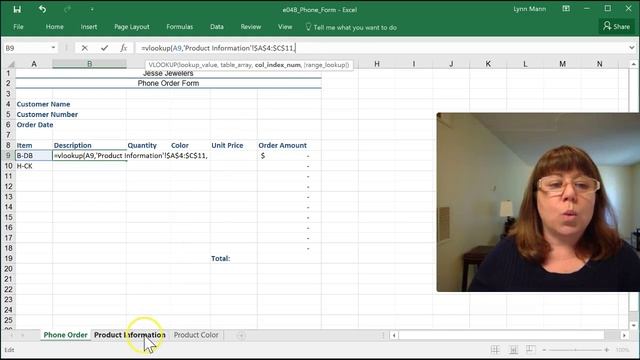This screenshot has width=640, height=360.
Task: Open the View ribbon tab
Action: coord(285,27)
